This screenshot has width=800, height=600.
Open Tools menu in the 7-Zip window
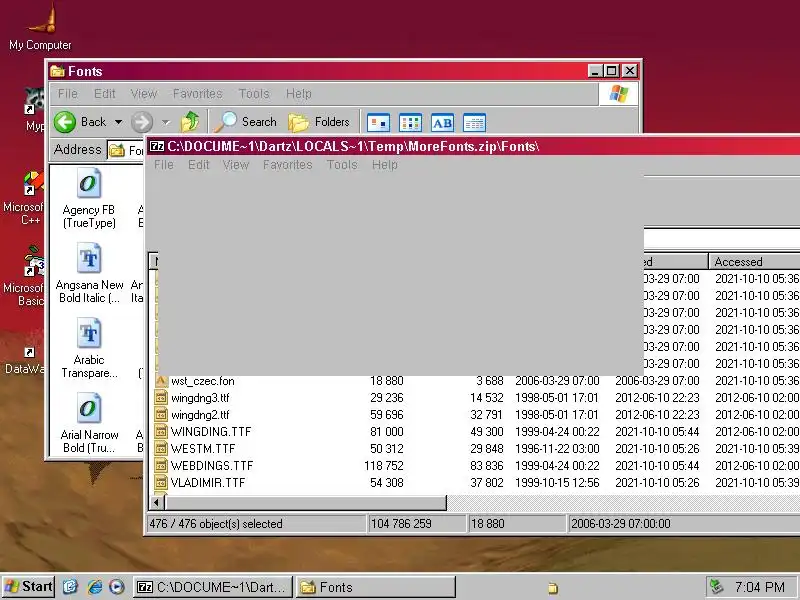342,165
